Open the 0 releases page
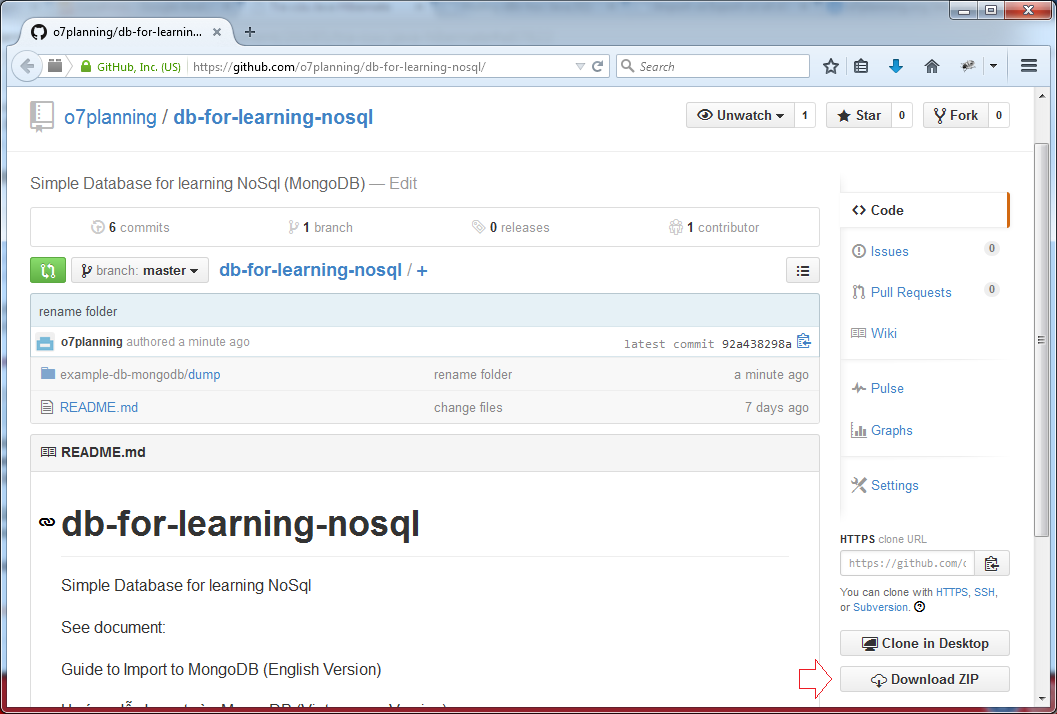1057x714 pixels. 511,227
